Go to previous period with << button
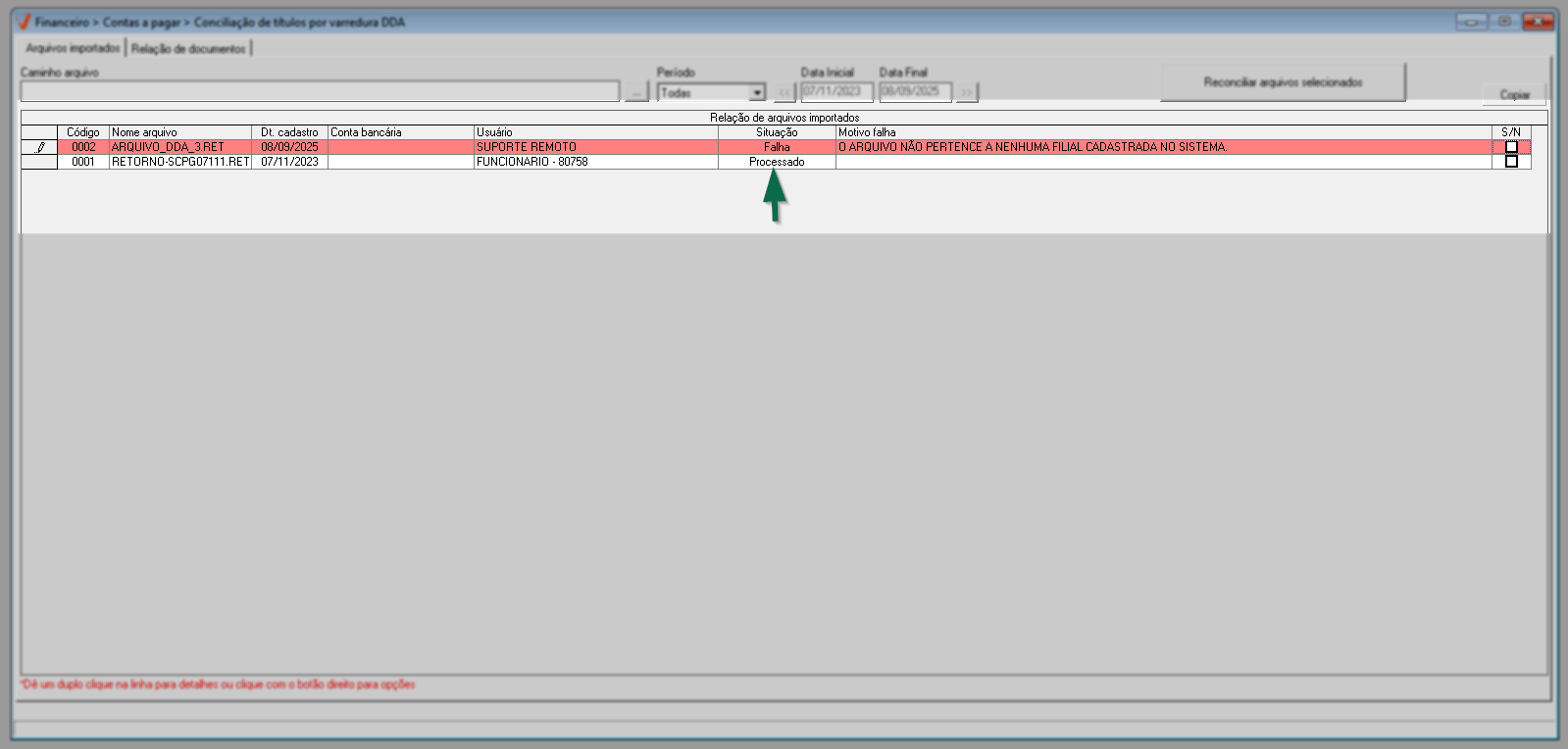This screenshot has width=1568, height=749. click(x=784, y=92)
